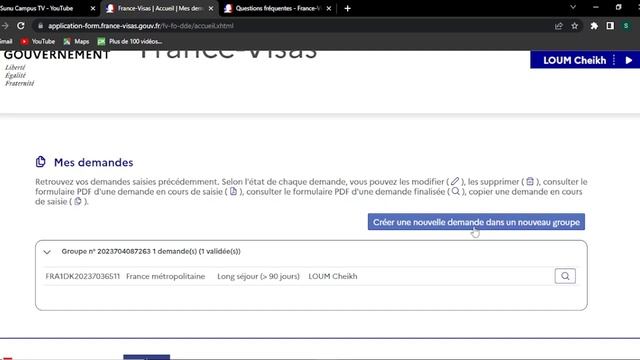This screenshot has height=360, width=640.
Task: Click the france-visas URL address bar
Action: pyautogui.click(x=294, y=26)
